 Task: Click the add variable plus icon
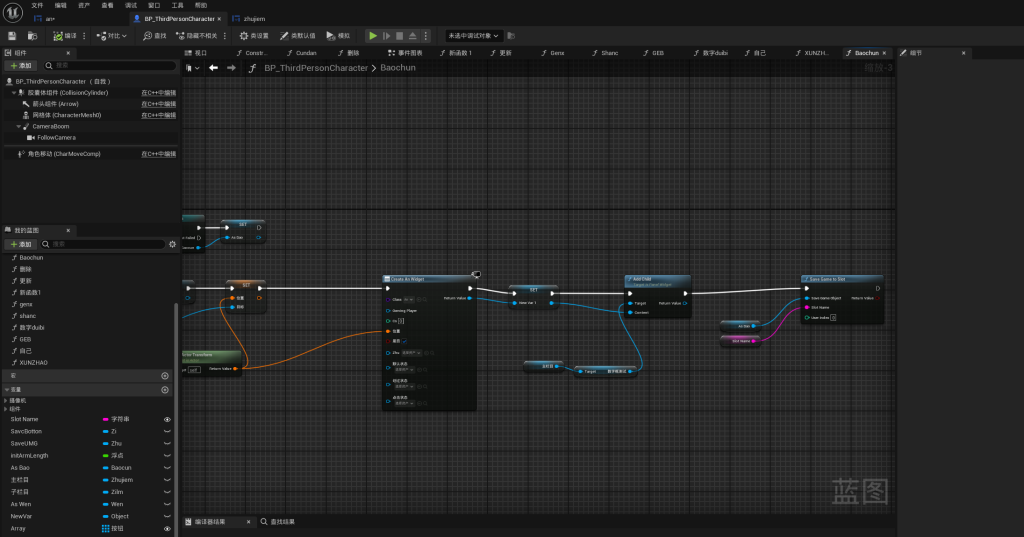(165, 389)
